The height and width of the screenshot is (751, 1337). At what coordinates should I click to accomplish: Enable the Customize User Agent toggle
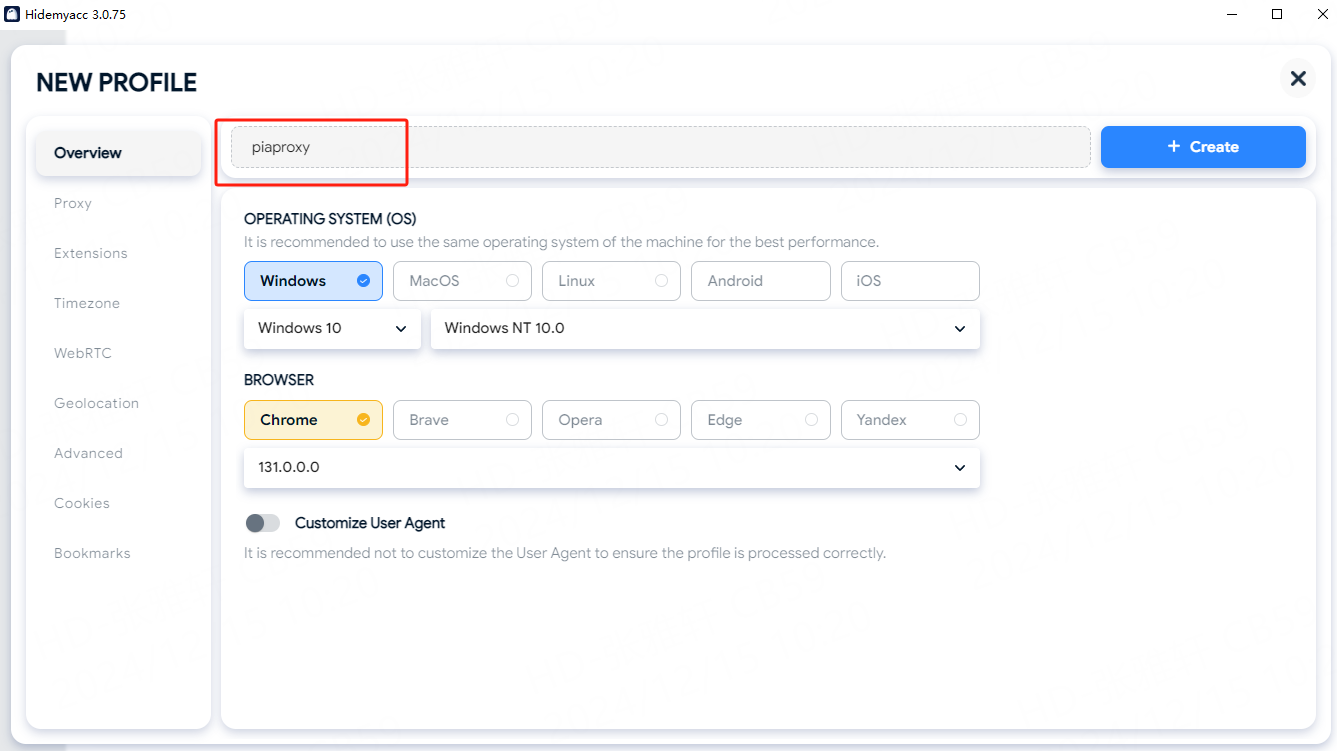click(x=263, y=523)
